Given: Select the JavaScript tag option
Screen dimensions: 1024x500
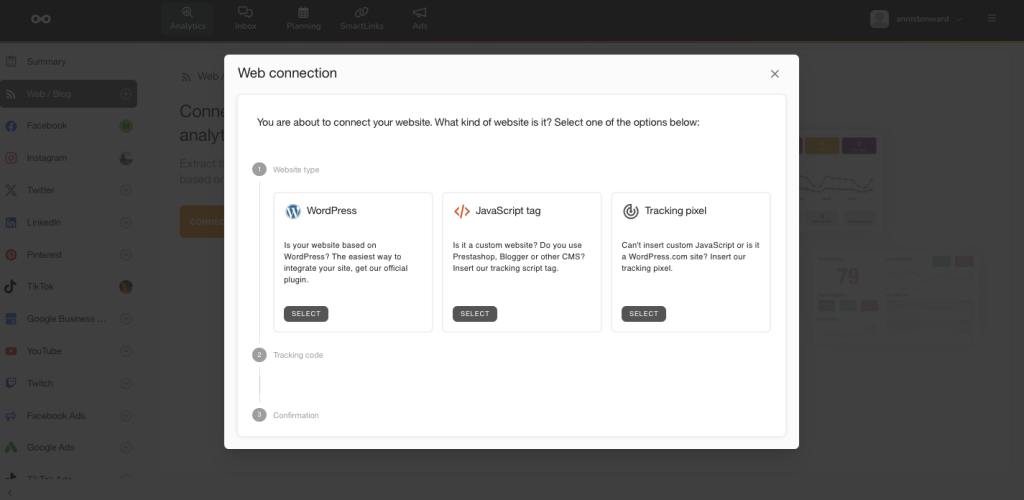Looking at the screenshot, I should (x=475, y=314).
